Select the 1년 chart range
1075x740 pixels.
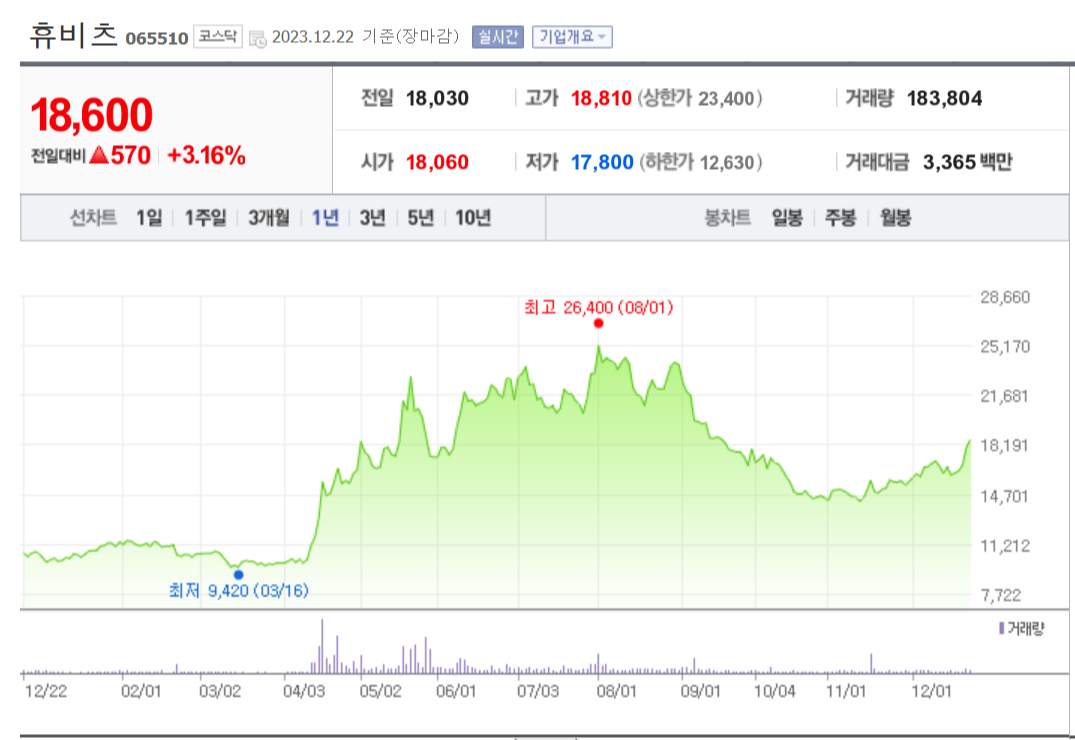(326, 218)
